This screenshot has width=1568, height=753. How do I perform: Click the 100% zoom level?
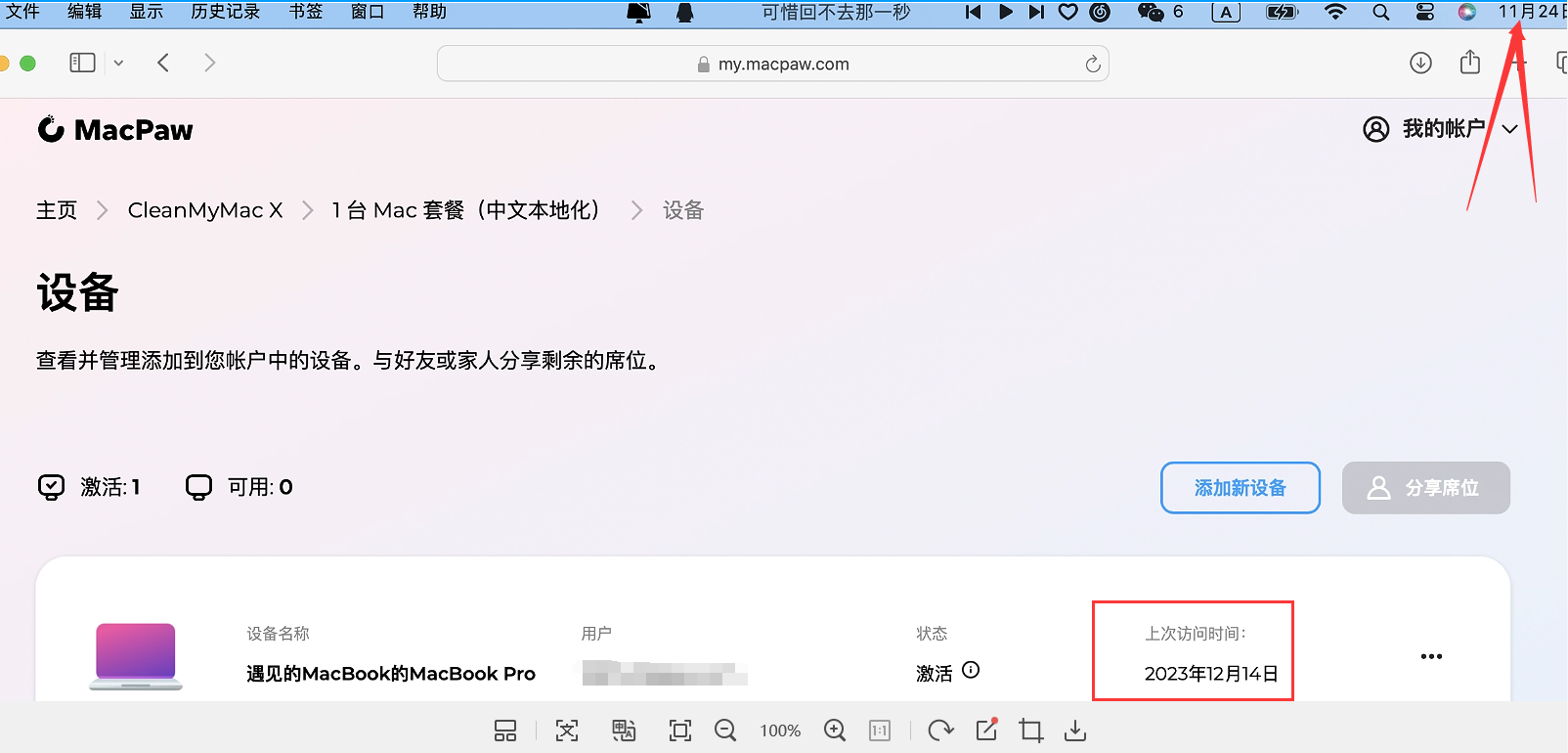tap(780, 731)
